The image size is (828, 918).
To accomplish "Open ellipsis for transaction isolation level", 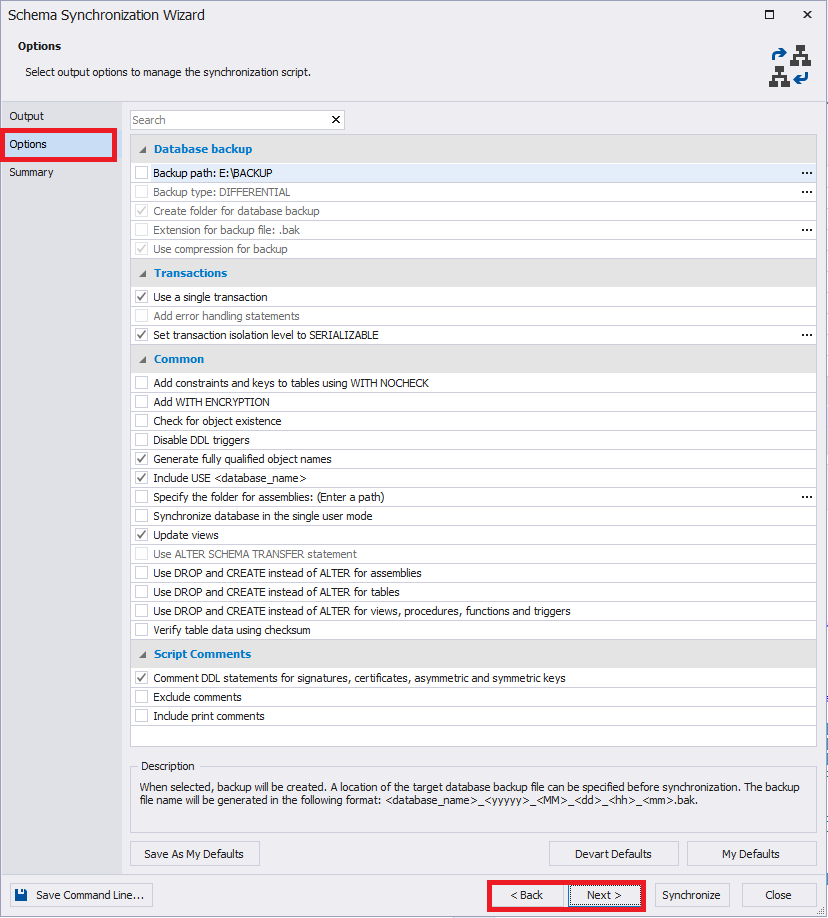I will [x=806, y=335].
